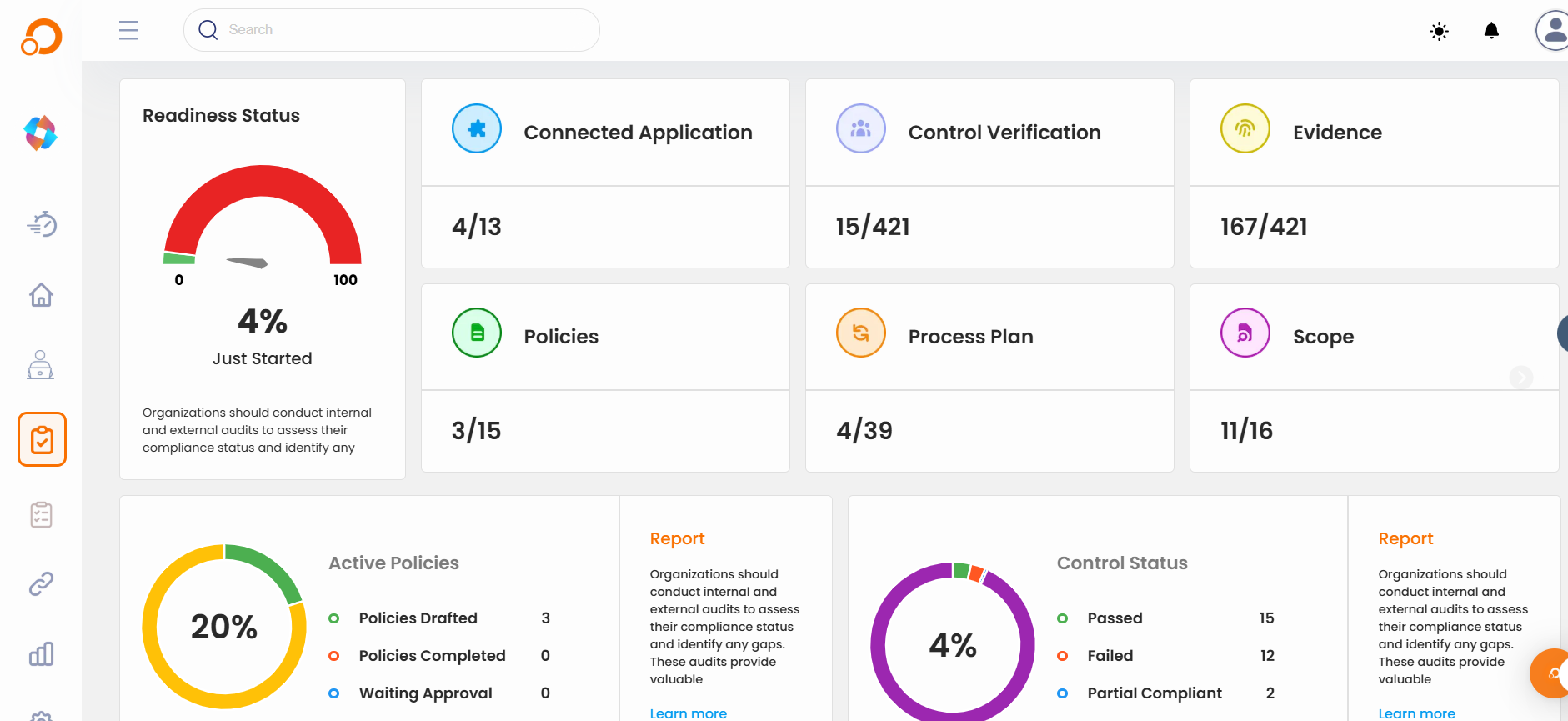The image size is (1568, 721).
Task: Click the Active Policies 20% donut chart
Action: point(224,626)
